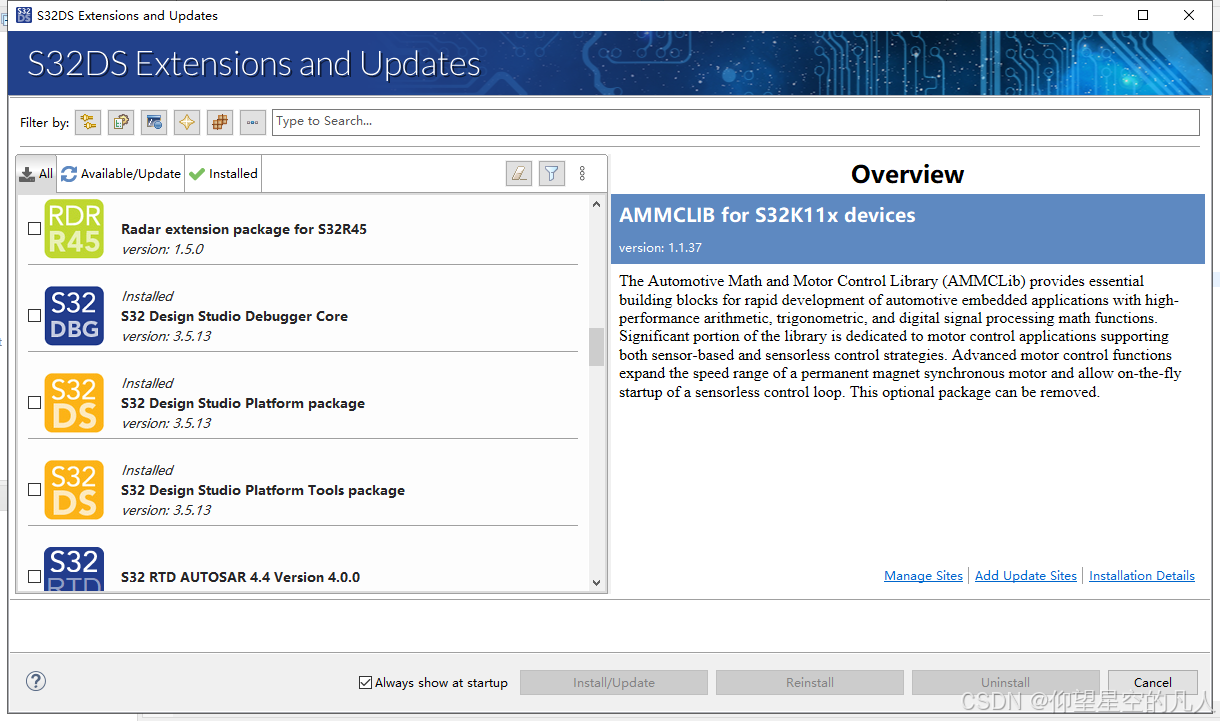Select S32 RTD AUTOSAR 4.4 Version 4.0.0

(x=240, y=577)
